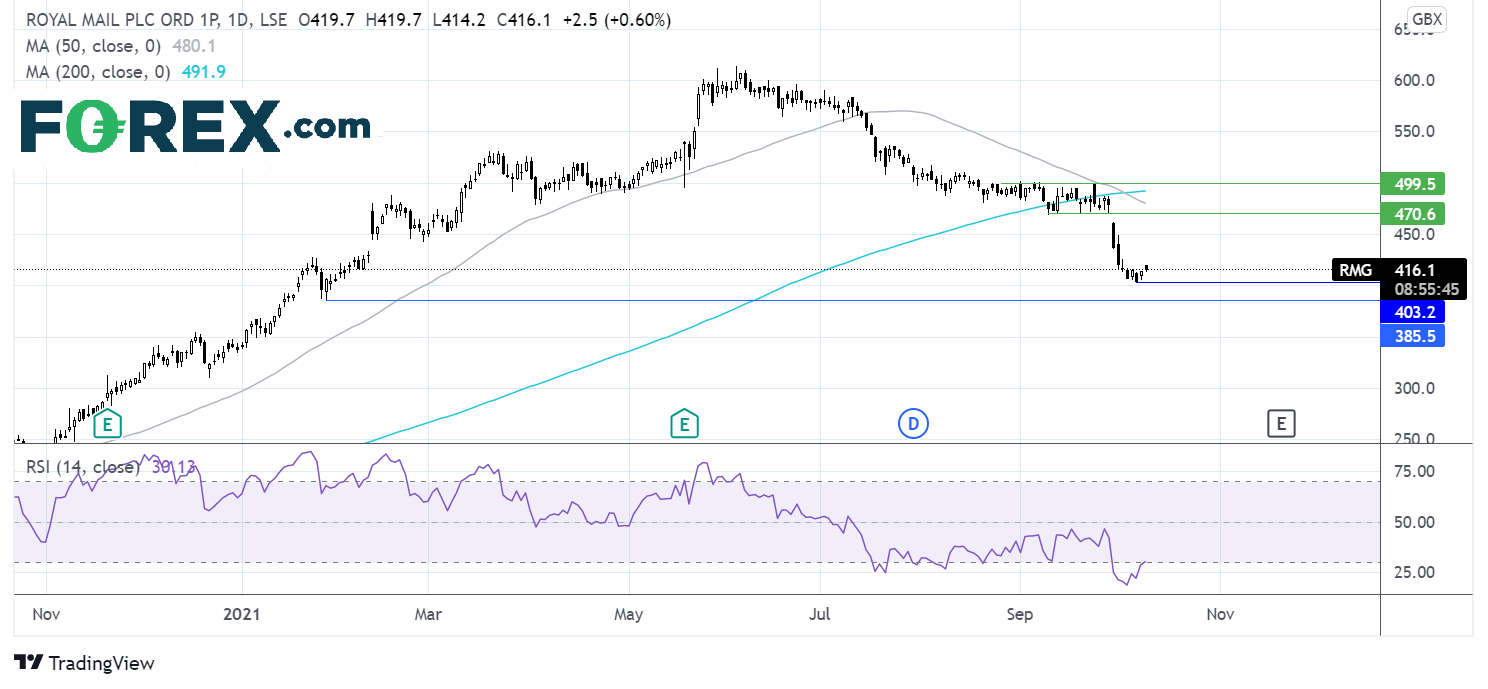The height and width of the screenshot is (689, 1488).
Task: Click the 600.0 price axis label
Action: click(x=1415, y=80)
